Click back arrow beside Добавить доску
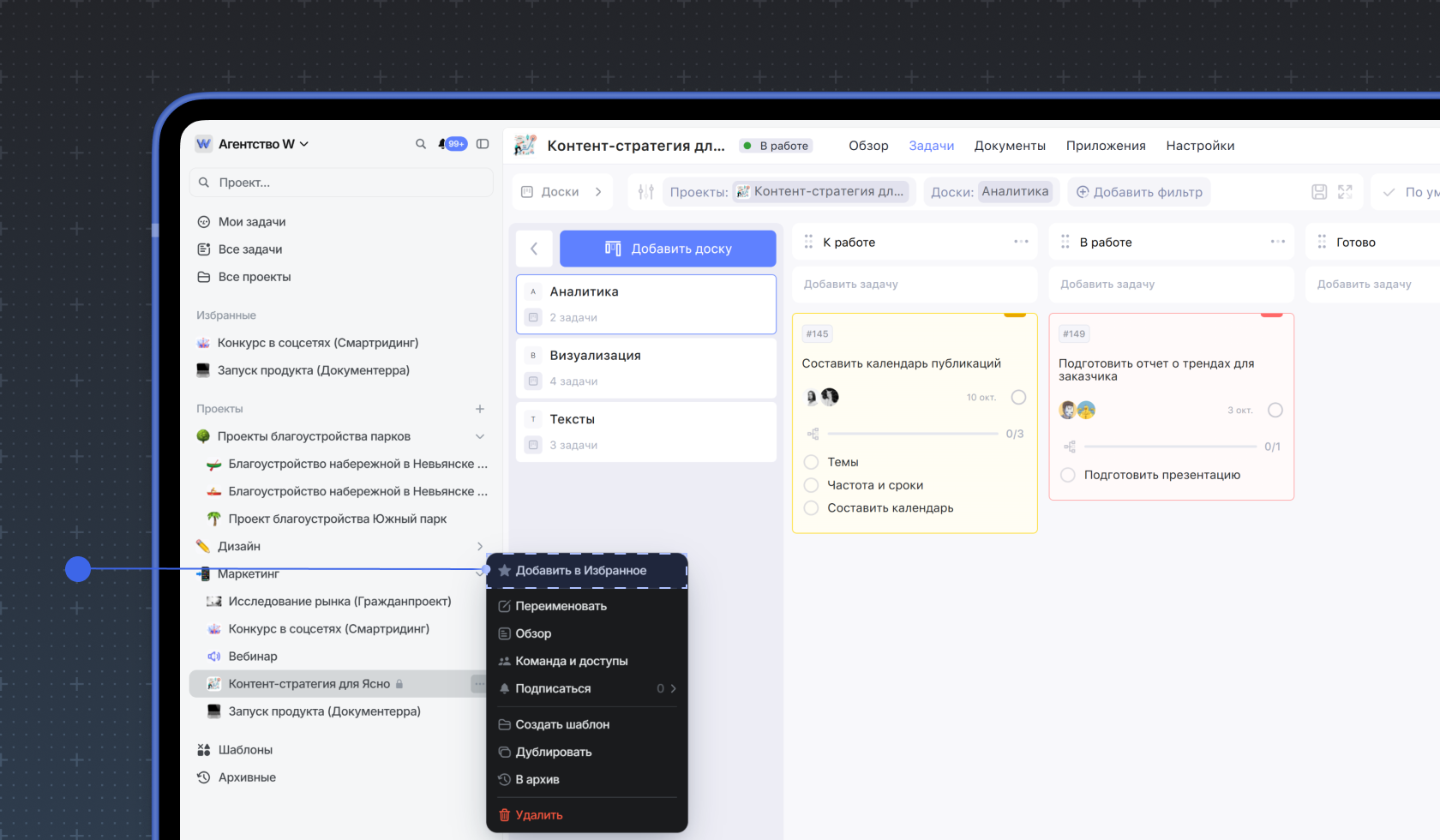Image resolution: width=1440 pixels, height=840 pixels. point(534,249)
